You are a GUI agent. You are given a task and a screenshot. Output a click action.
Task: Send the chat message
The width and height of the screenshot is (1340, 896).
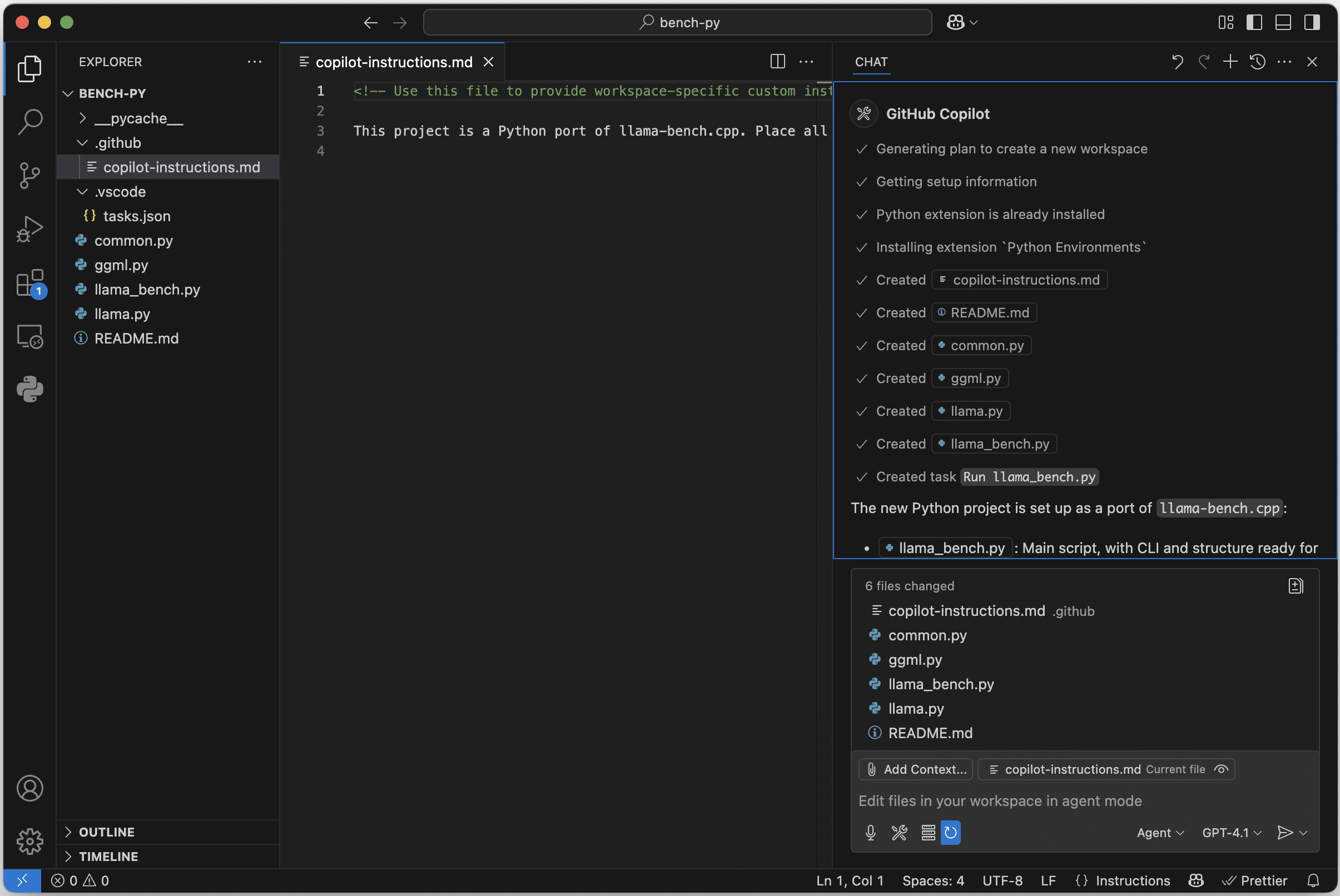tap(1284, 833)
